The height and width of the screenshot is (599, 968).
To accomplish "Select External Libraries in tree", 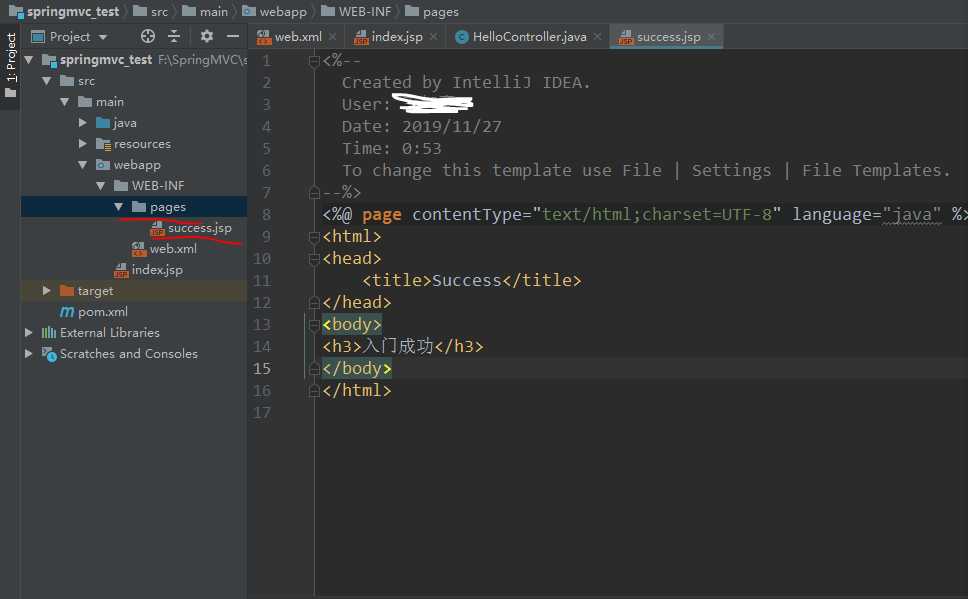I will coord(101,333).
